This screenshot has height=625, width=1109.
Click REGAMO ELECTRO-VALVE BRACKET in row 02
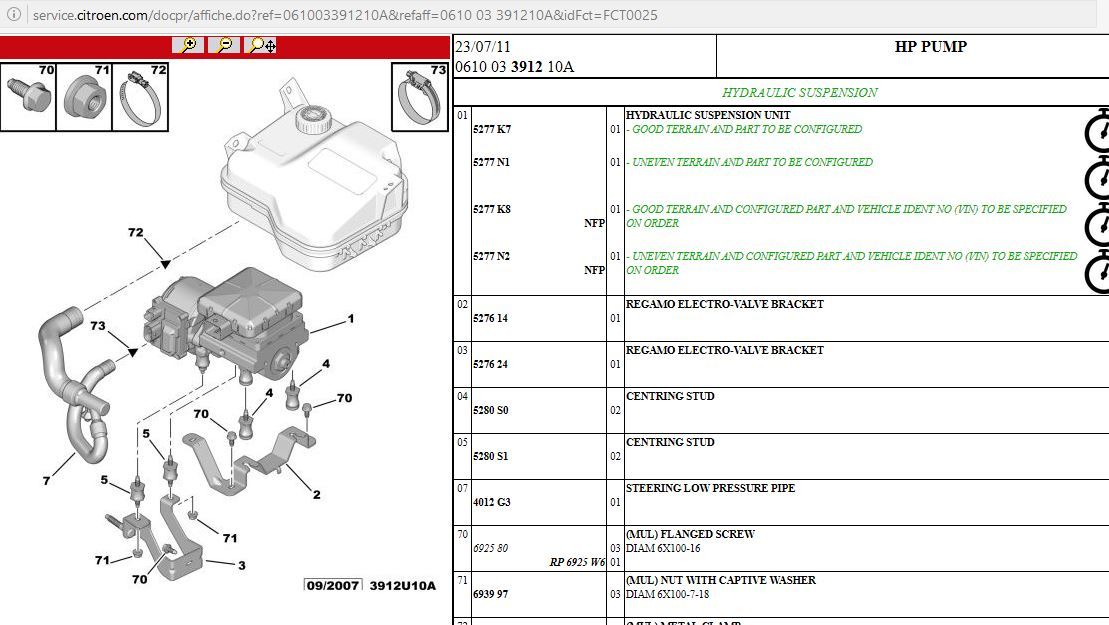[725, 304]
